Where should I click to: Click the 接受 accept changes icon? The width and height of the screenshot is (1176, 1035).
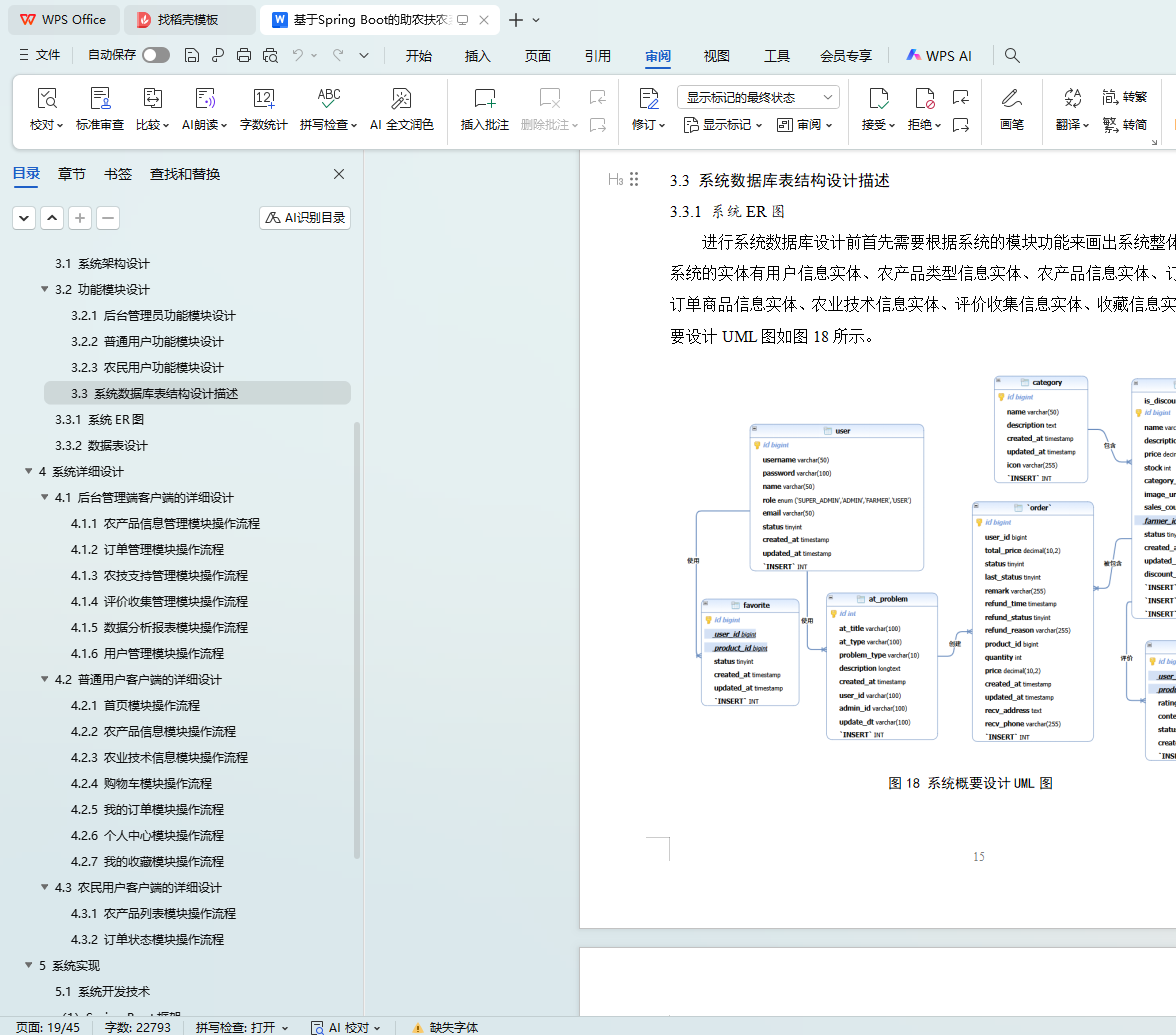point(877,99)
